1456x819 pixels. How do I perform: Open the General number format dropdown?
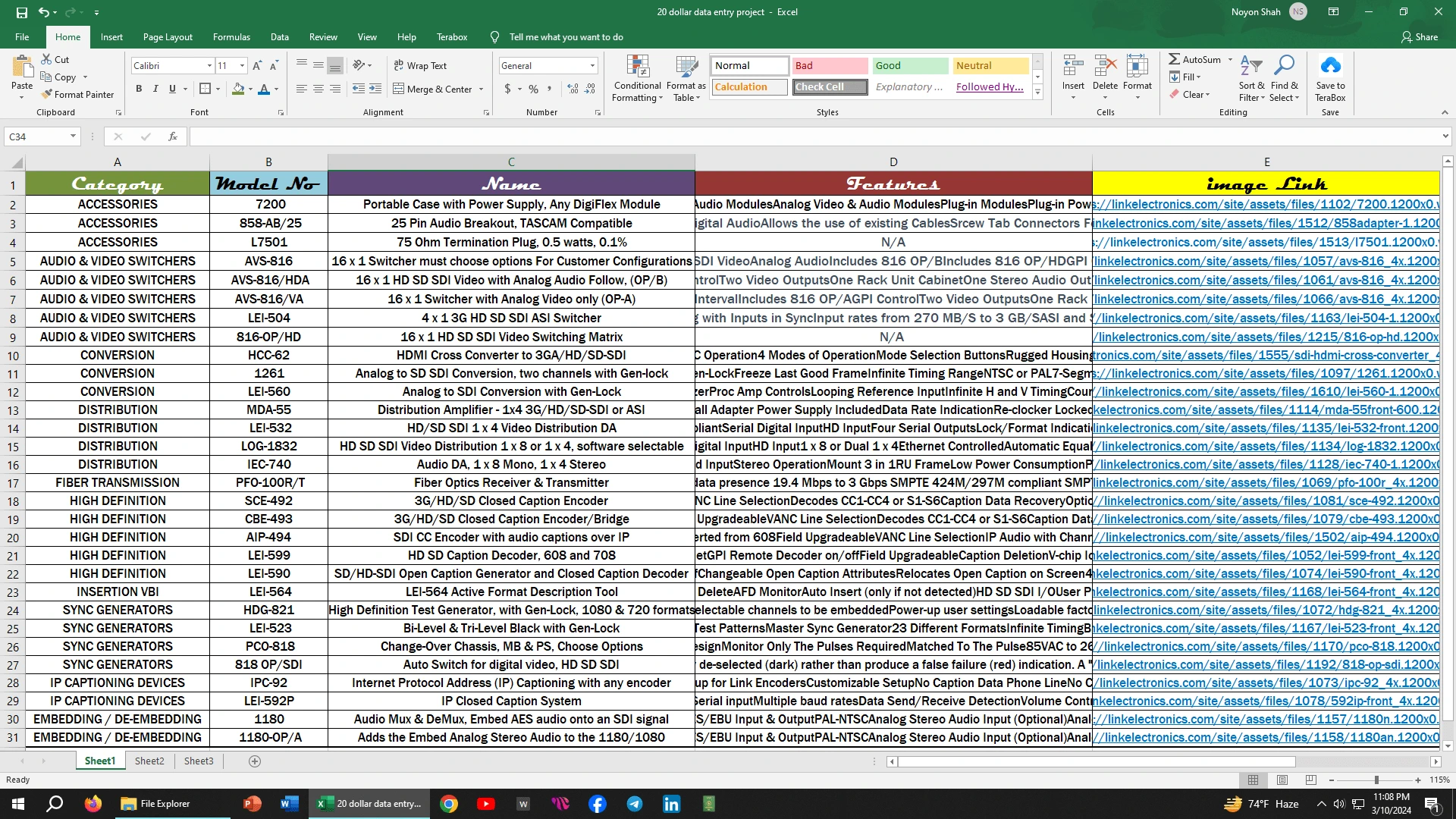point(592,66)
